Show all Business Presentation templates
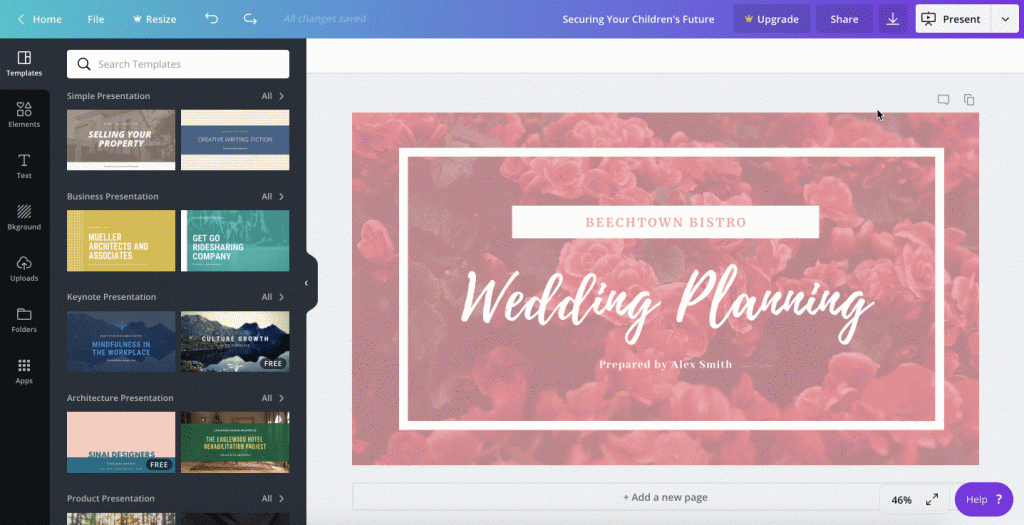1024x525 pixels. click(x=273, y=197)
